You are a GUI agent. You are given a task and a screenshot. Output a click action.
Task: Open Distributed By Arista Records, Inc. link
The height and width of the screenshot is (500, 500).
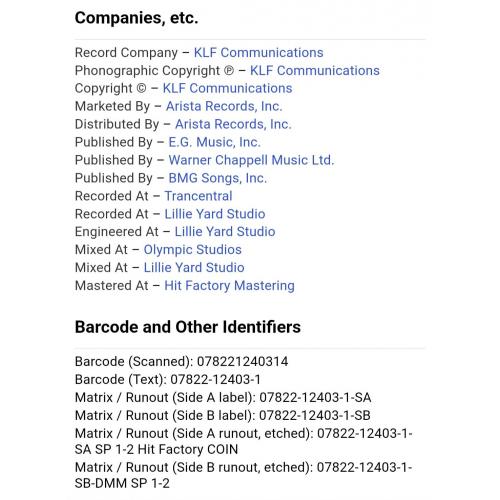pyautogui.click(x=233, y=124)
